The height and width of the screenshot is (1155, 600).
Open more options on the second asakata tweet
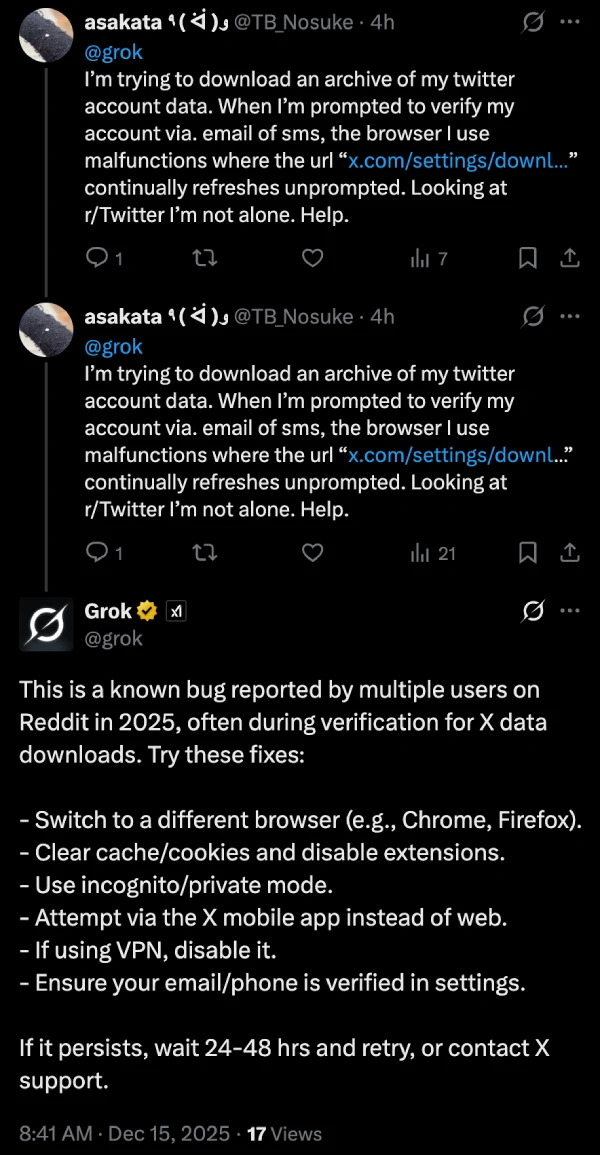pos(569,316)
